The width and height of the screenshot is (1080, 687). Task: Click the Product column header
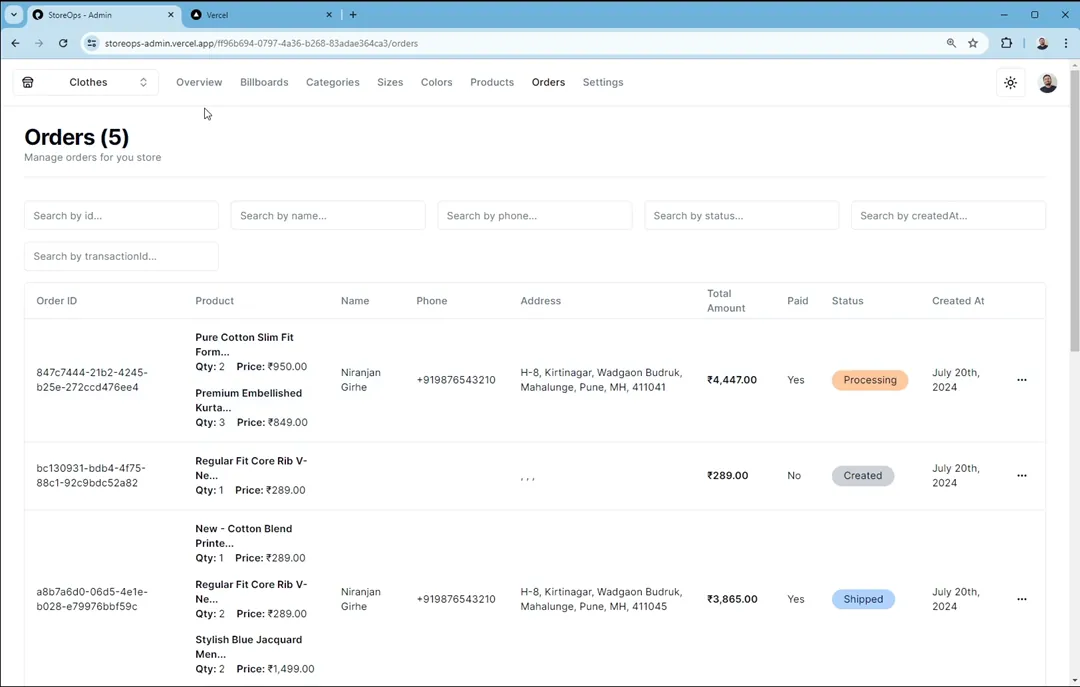214,300
